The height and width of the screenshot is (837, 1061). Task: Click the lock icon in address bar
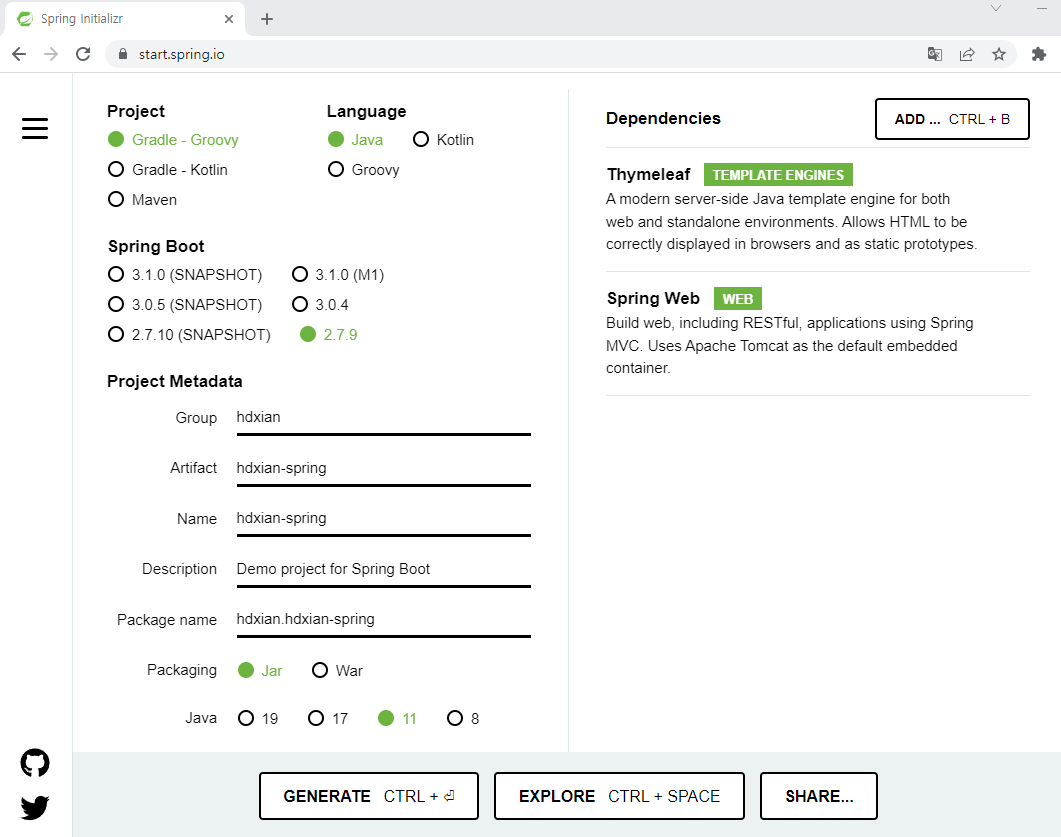[122, 54]
